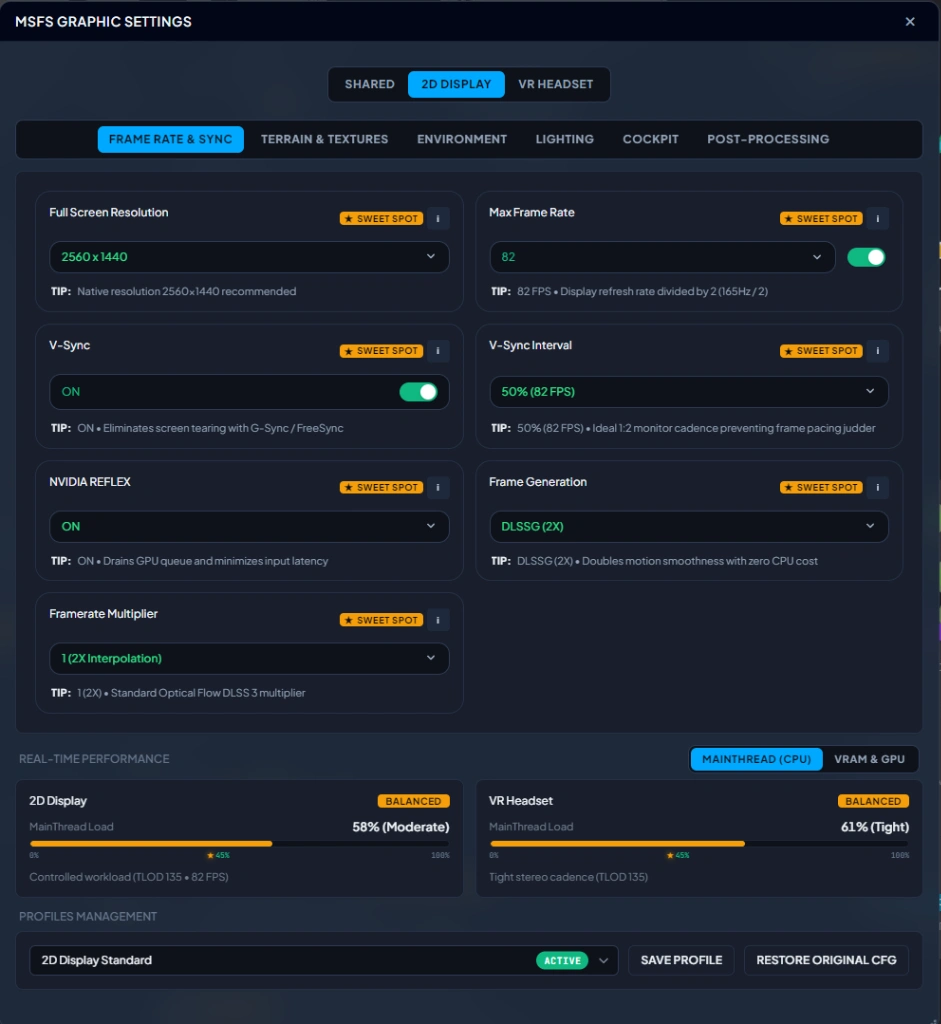The image size is (941, 1024).
Task: Show info icon for V-Sync setting
Action: (438, 351)
